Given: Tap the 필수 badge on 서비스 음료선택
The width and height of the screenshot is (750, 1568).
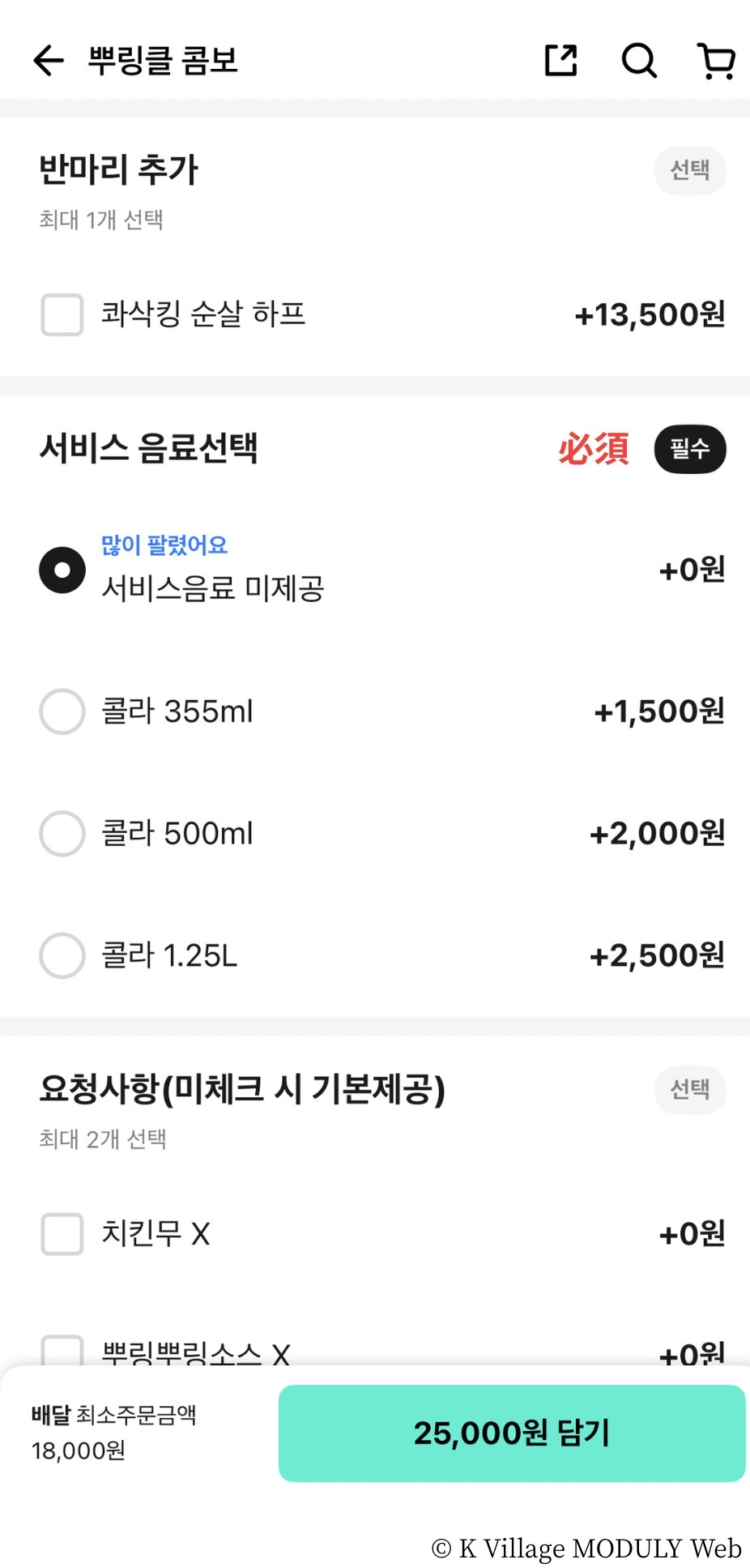Looking at the screenshot, I should (x=690, y=449).
